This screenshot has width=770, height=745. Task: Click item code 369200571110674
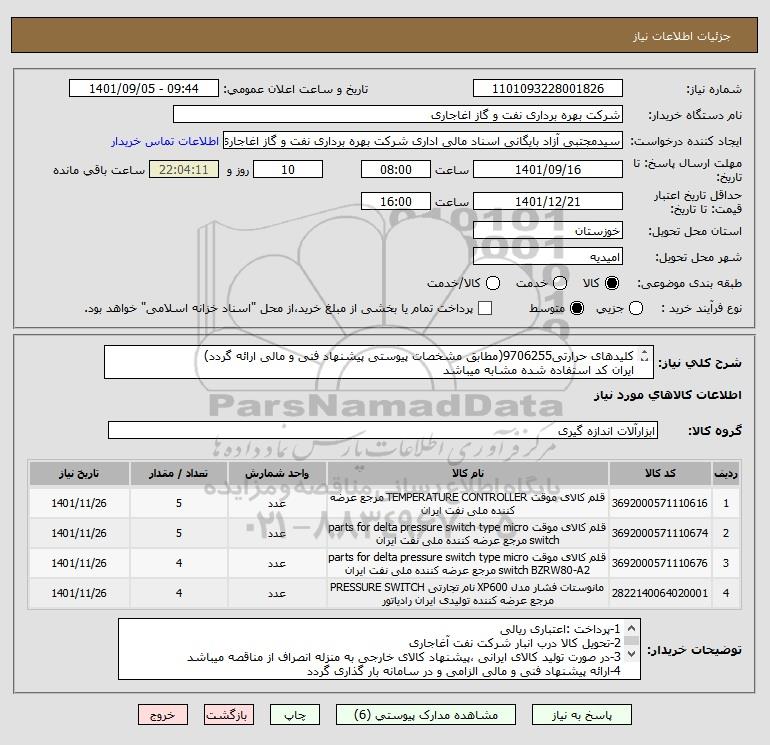pos(660,533)
